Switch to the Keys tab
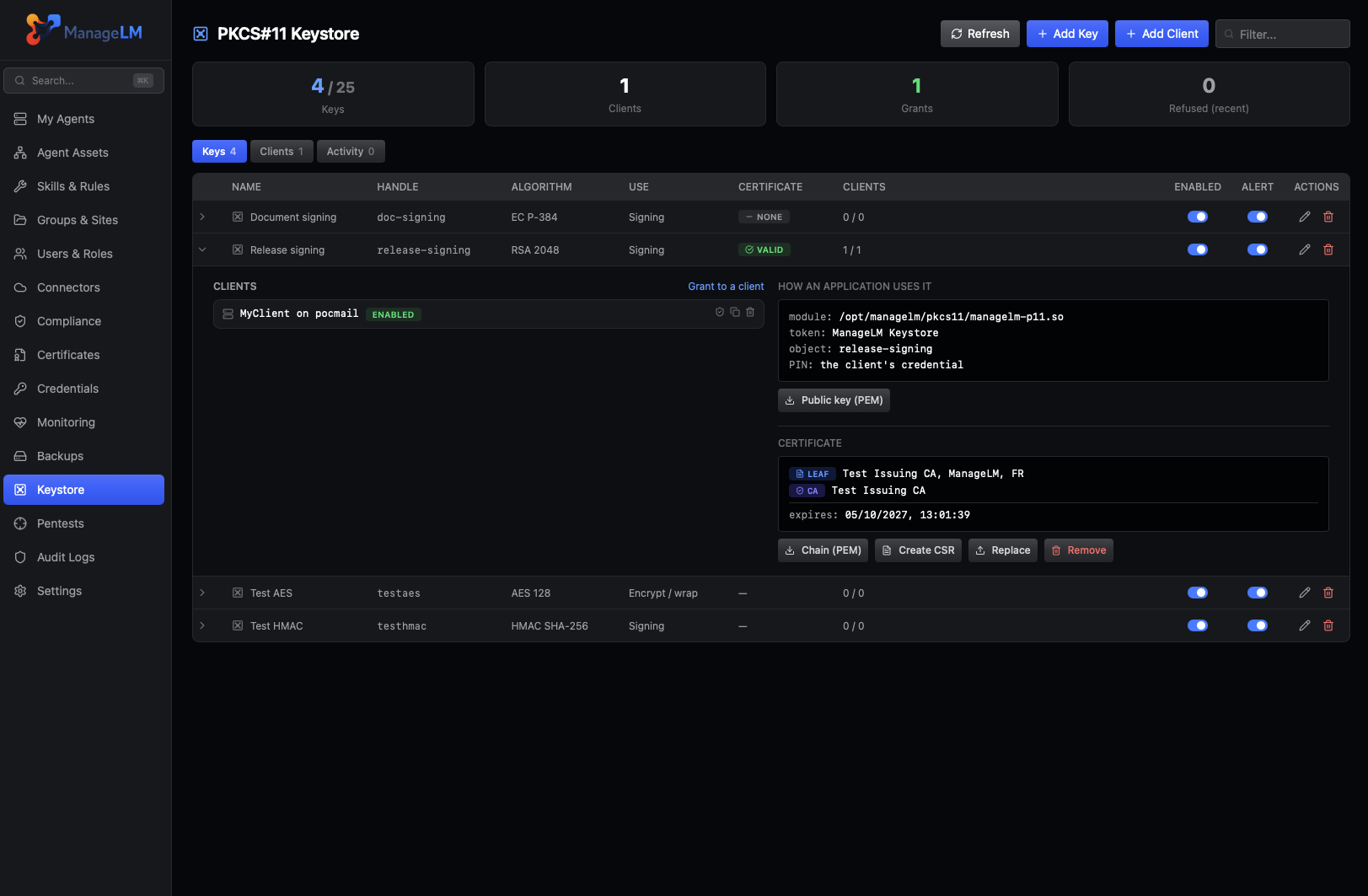The height and width of the screenshot is (896, 1368). (x=219, y=151)
